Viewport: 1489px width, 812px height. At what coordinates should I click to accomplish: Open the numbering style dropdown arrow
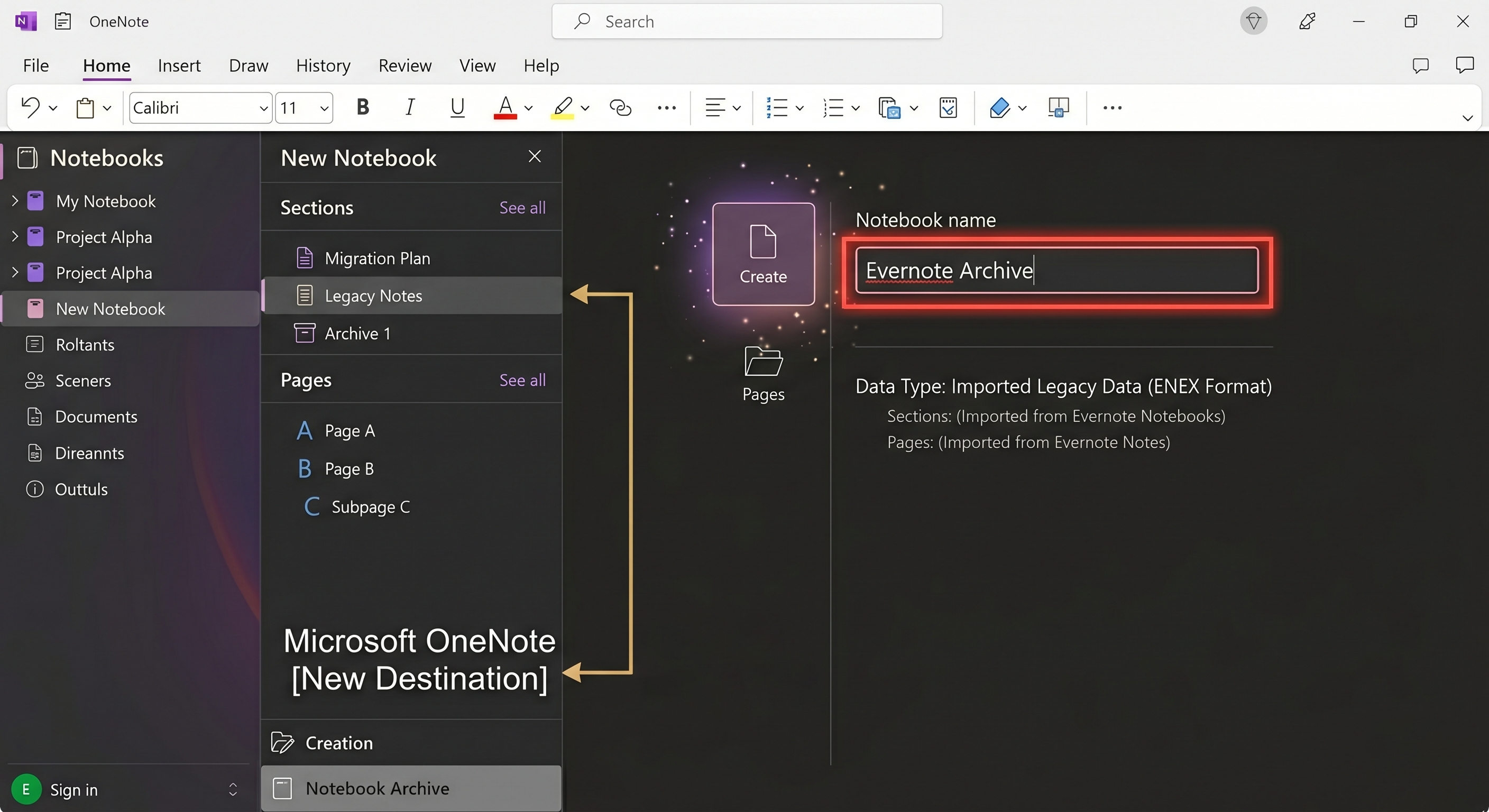click(856, 108)
